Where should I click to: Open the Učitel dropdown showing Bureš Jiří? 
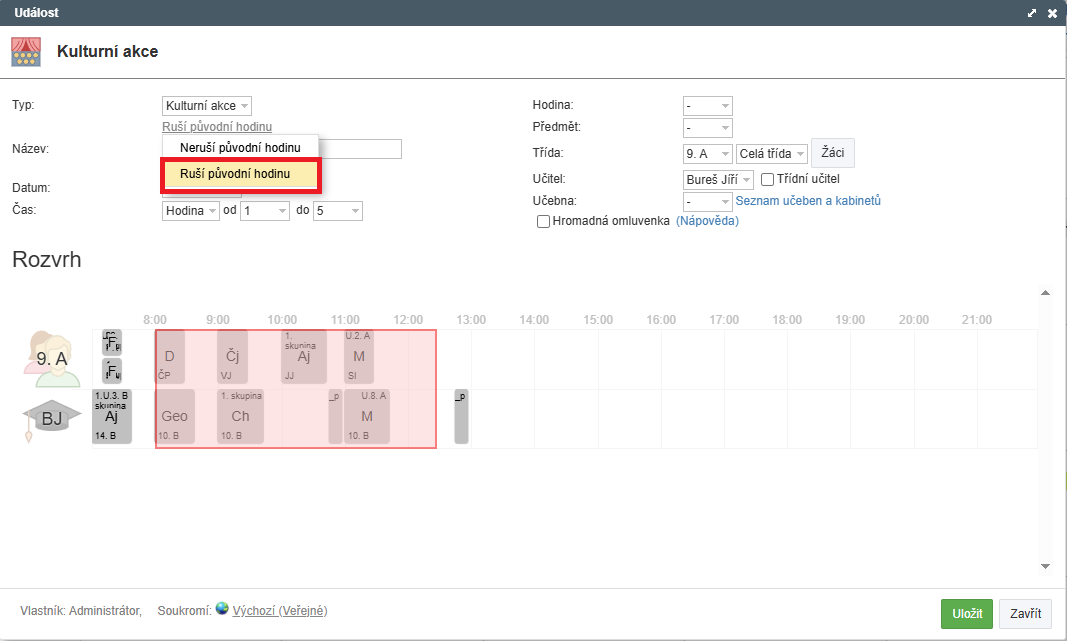click(x=718, y=180)
